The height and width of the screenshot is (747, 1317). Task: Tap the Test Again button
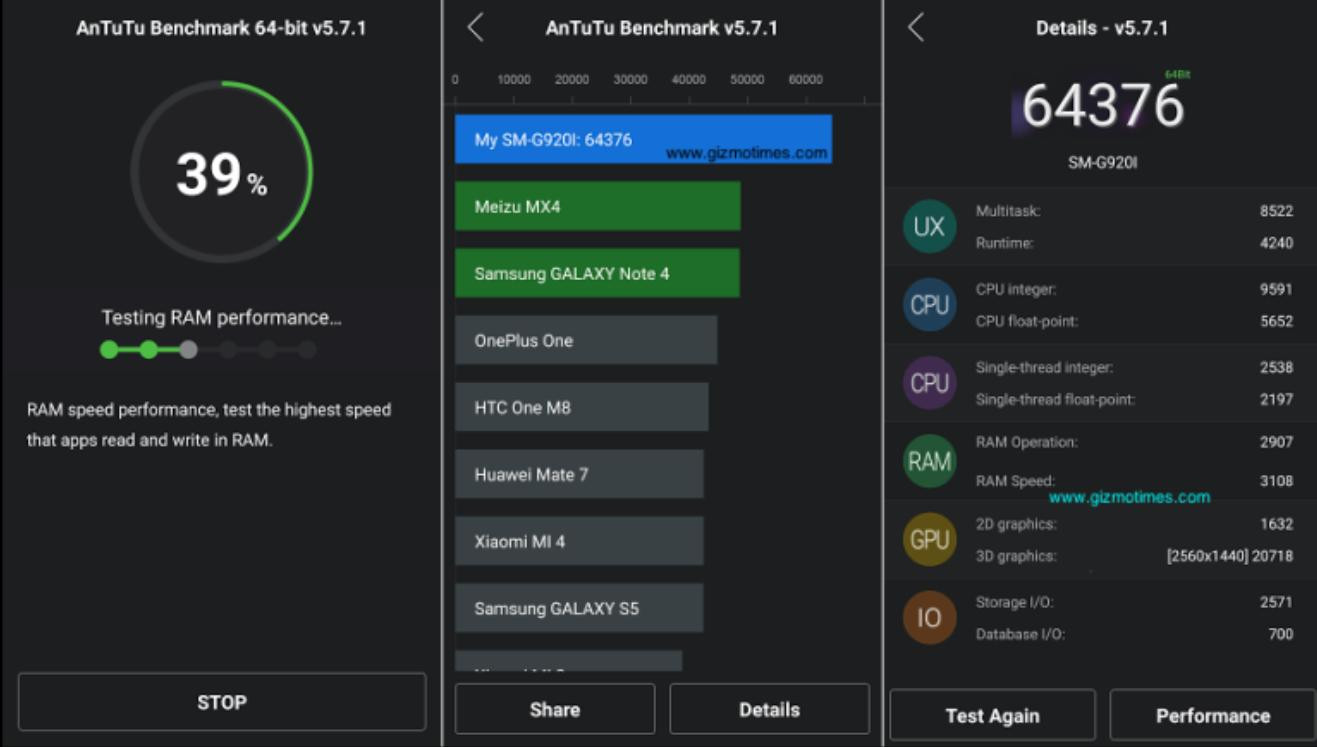(x=992, y=716)
